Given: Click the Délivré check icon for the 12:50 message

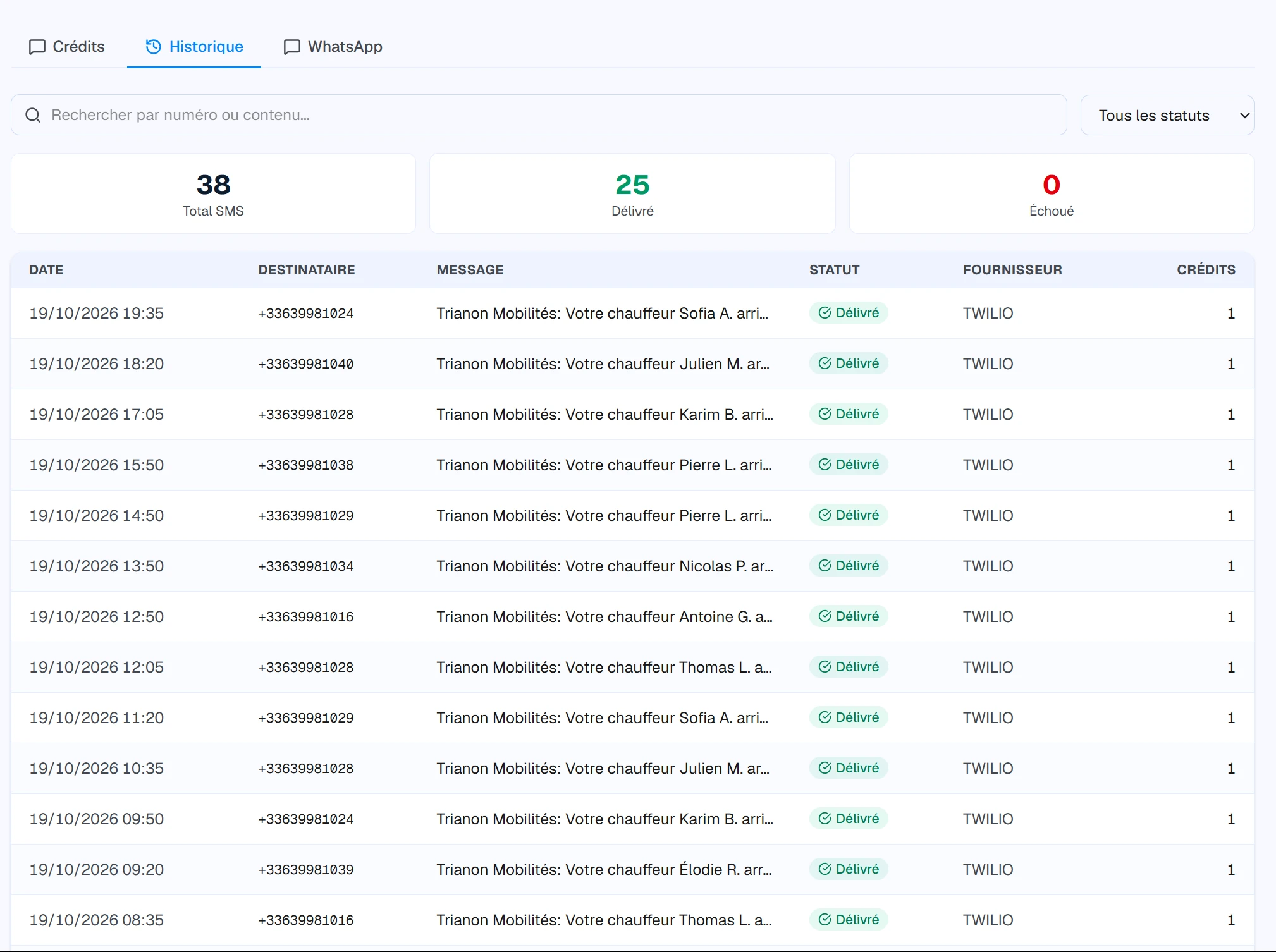Looking at the screenshot, I should click(x=825, y=616).
